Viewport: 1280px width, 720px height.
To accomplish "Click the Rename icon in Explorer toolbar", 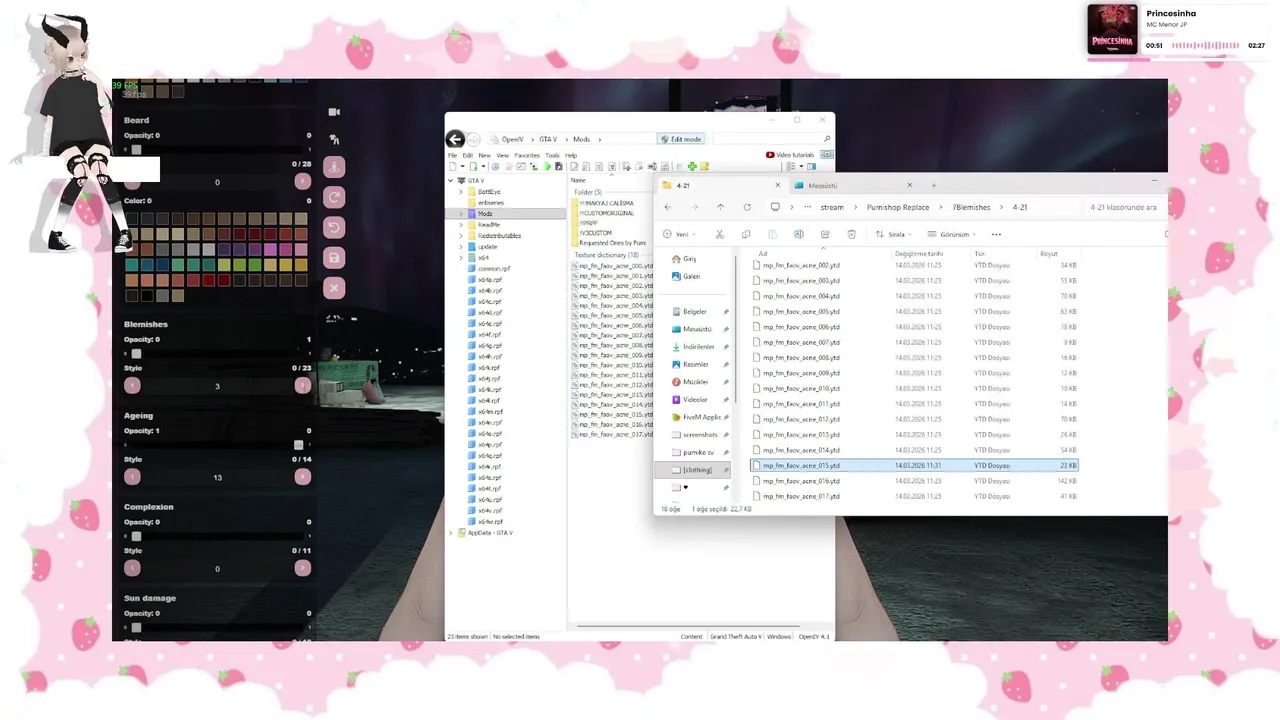I will pyautogui.click(x=798, y=234).
